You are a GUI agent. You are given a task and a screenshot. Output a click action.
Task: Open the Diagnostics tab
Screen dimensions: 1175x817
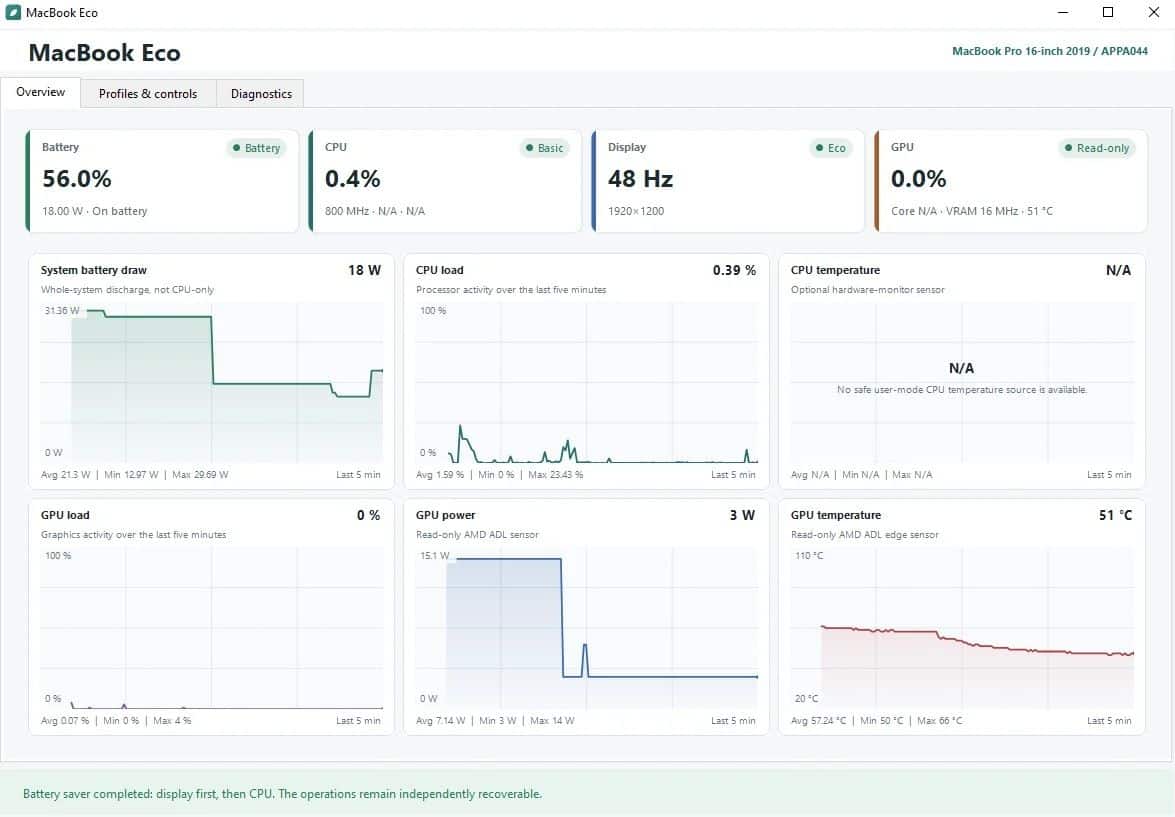click(261, 94)
